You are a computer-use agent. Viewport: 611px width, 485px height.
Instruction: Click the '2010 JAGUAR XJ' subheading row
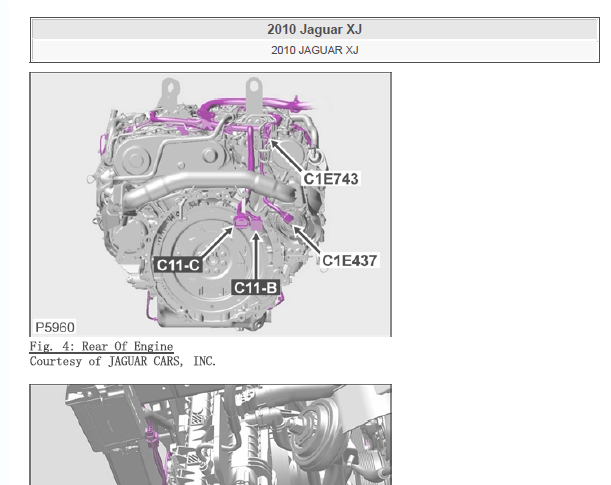(314, 50)
